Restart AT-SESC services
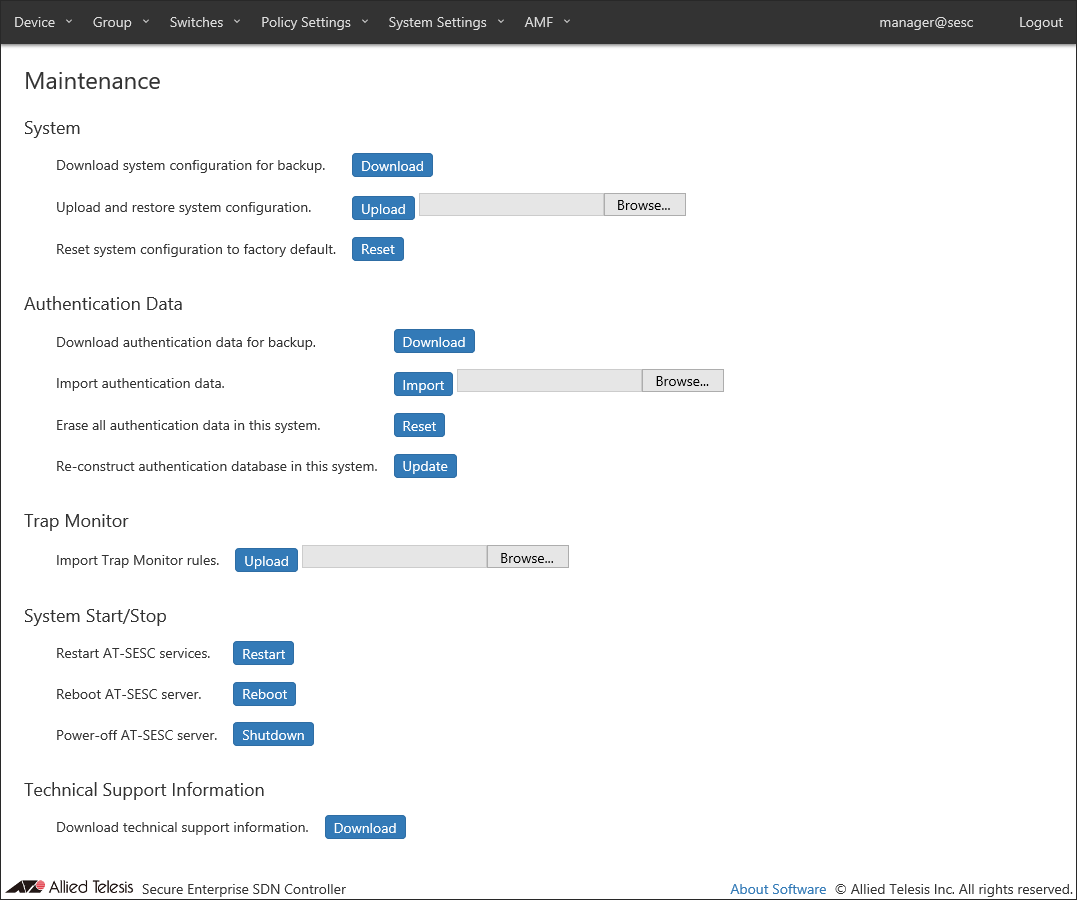1077x900 pixels. [263, 654]
